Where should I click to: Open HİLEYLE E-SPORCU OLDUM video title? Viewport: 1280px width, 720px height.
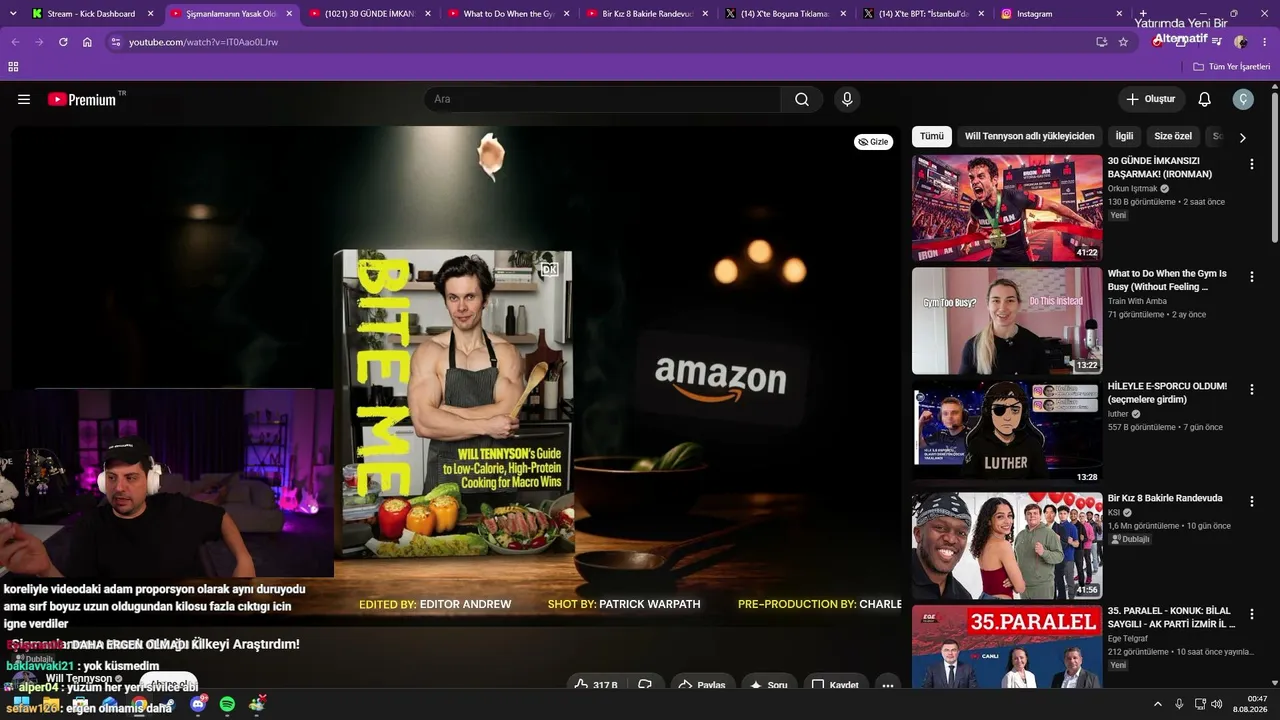coord(1167,393)
